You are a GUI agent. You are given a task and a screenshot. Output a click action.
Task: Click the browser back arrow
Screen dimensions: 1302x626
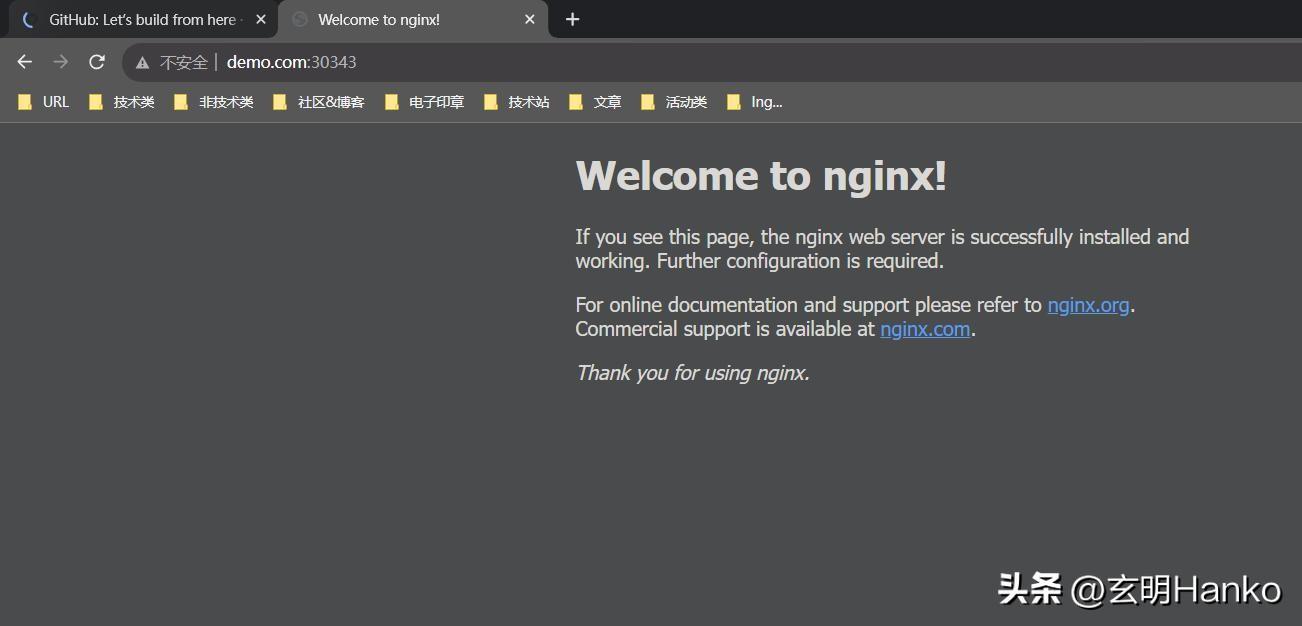click(25, 62)
